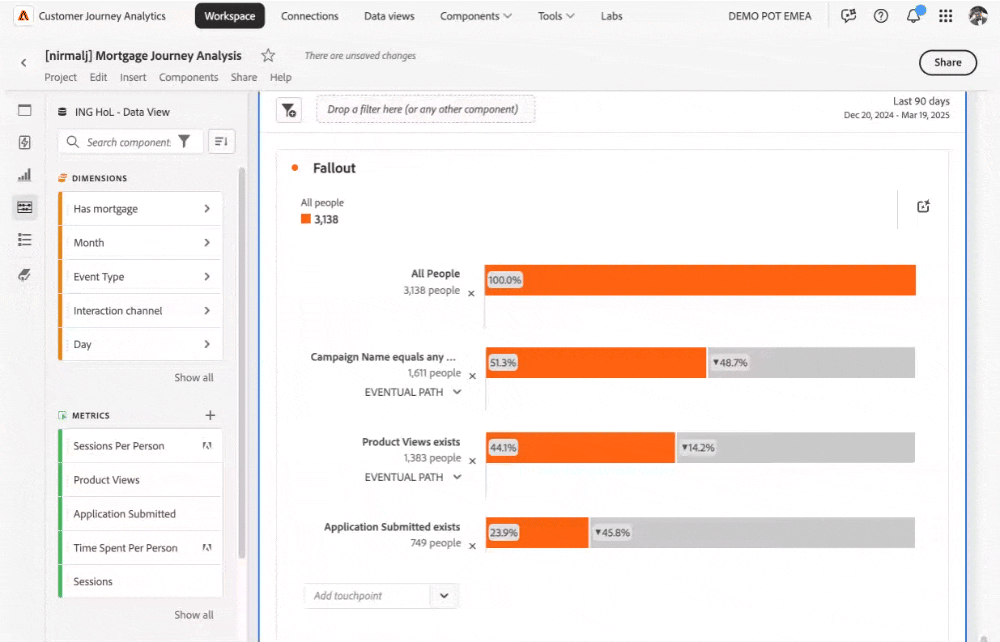Open the help question mark icon
This screenshot has width=1000, height=642.
tap(881, 16)
